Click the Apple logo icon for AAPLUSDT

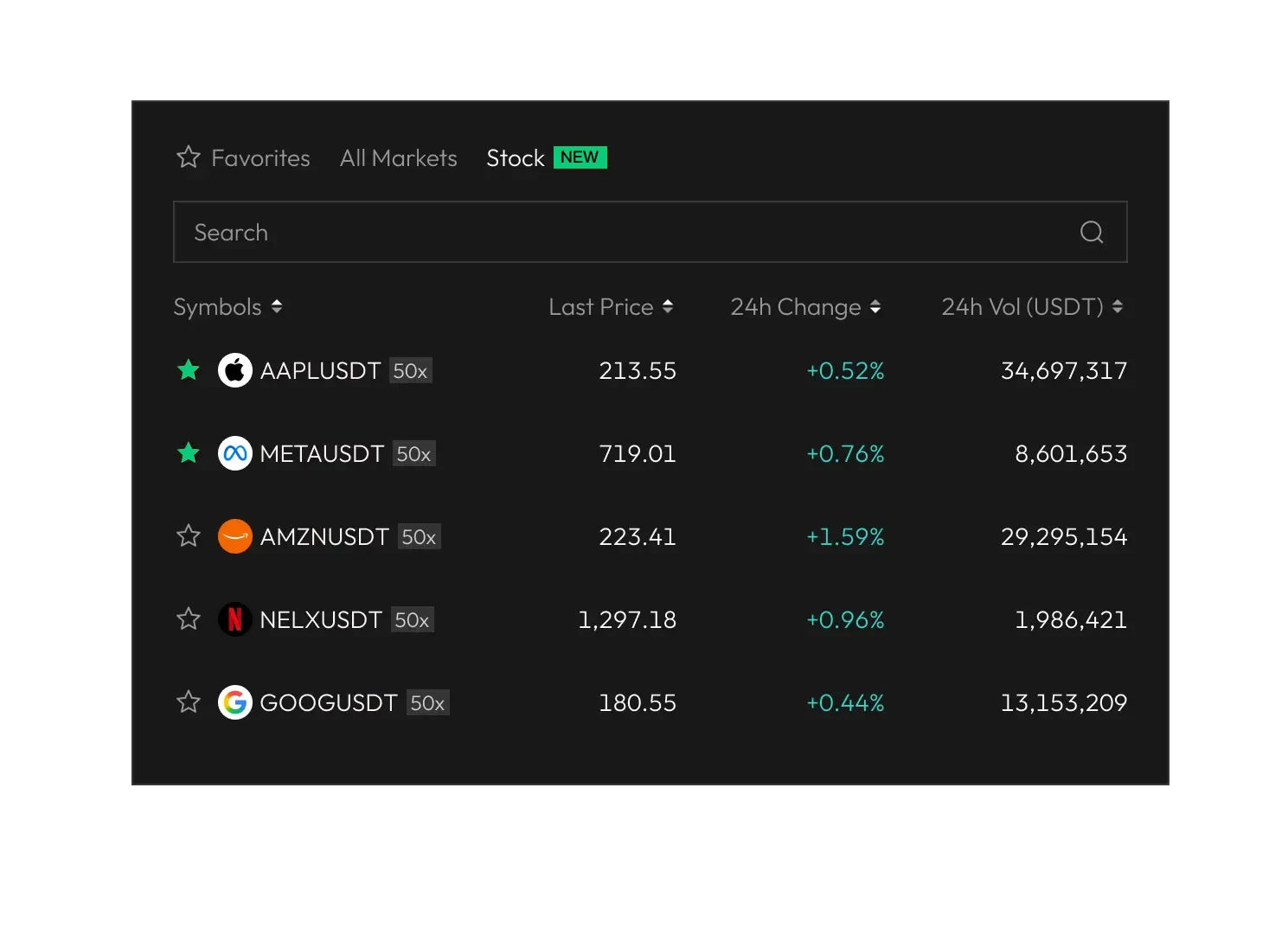click(x=234, y=370)
